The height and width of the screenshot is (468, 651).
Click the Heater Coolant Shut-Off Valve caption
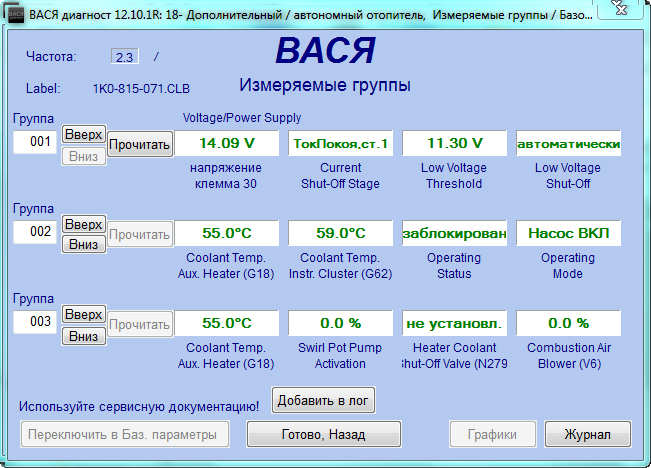455,355
